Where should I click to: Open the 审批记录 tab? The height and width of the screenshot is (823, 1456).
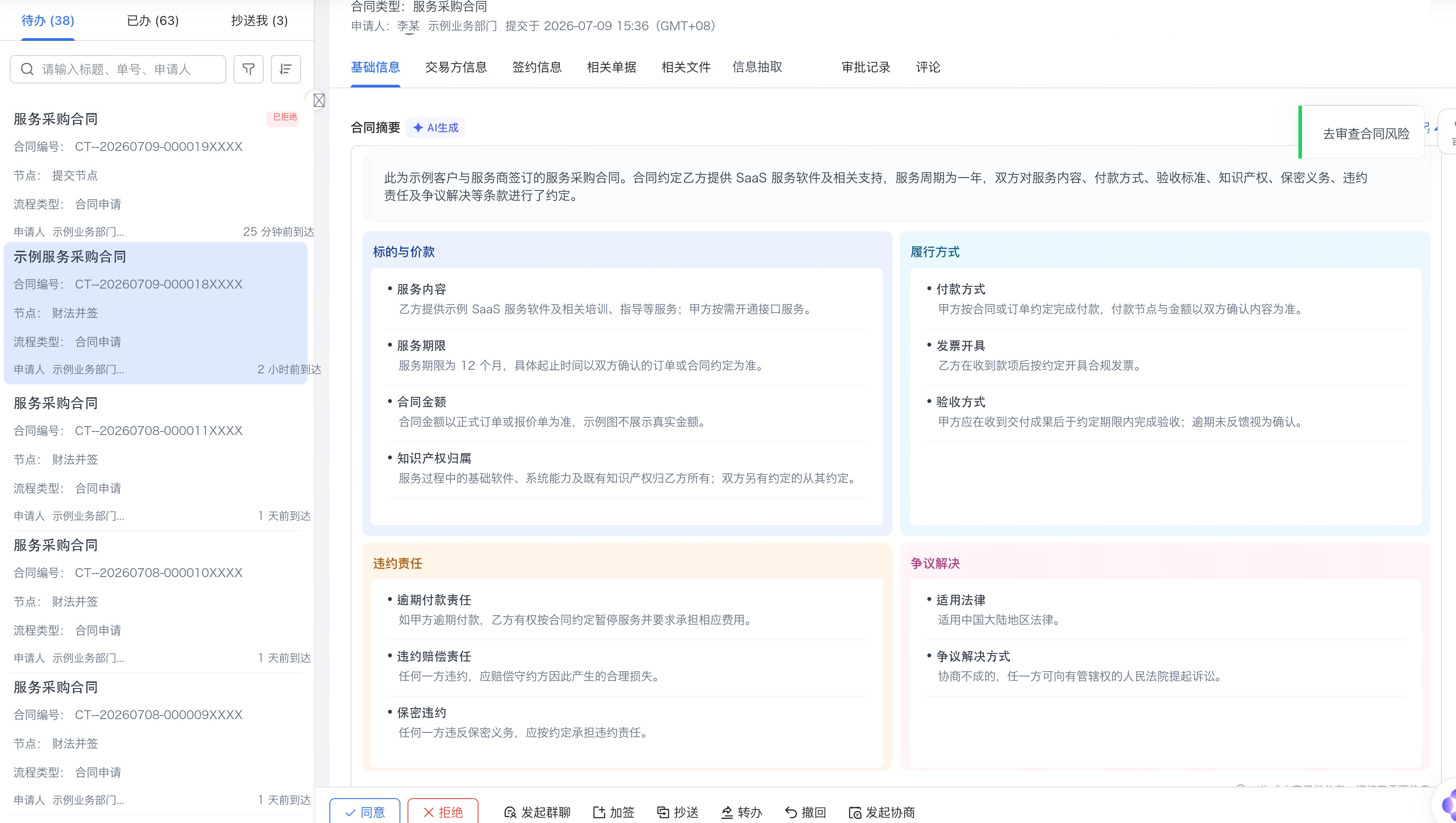click(x=865, y=67)
